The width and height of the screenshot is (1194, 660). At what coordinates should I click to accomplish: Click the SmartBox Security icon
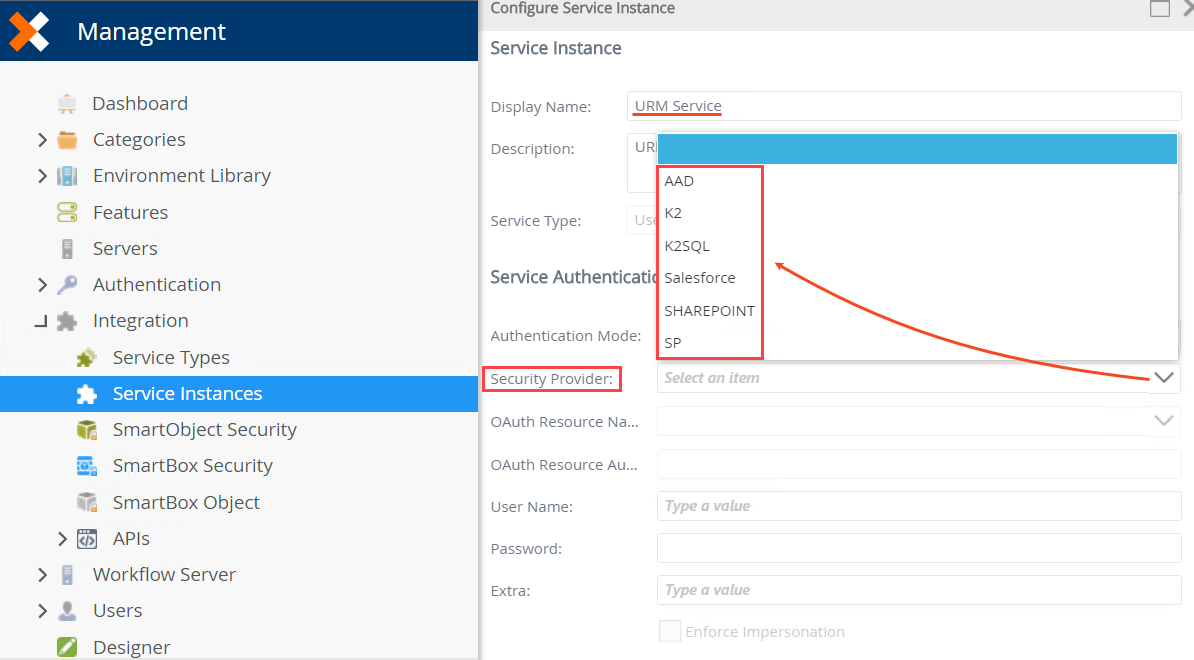click(x=86, y=465)
